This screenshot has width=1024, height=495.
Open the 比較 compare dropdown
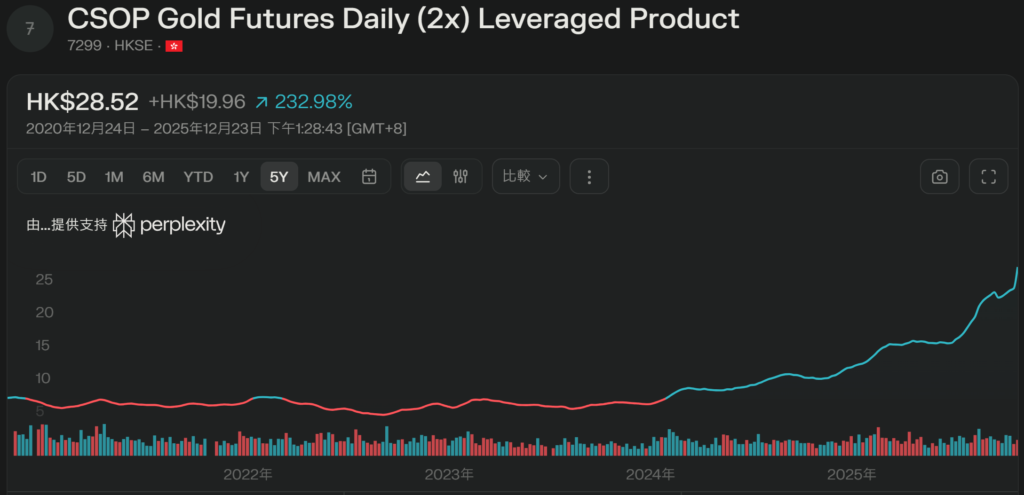pyautogui.click(x=525, y=177)
